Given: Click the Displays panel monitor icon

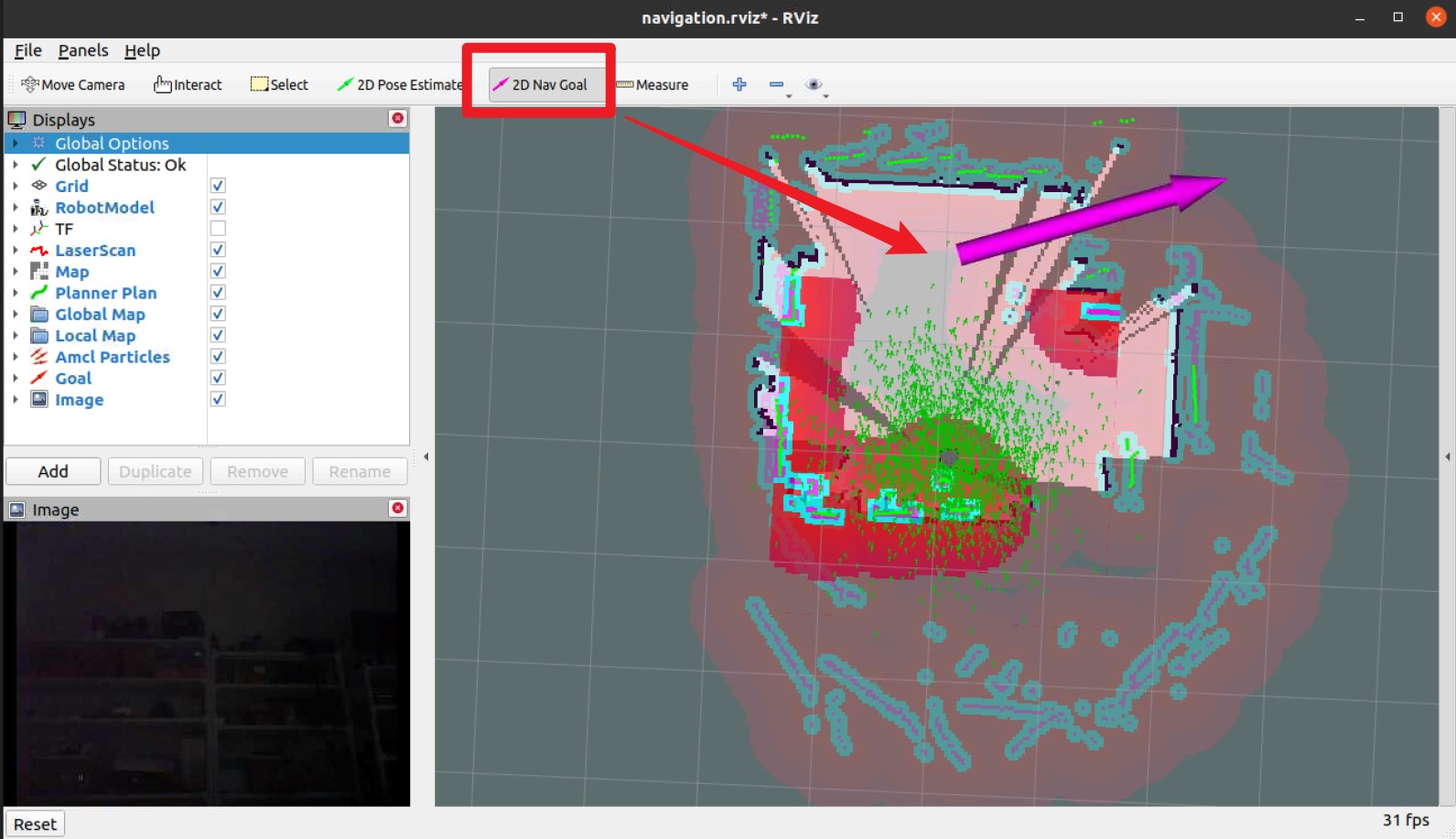Looking at the screenshot, I should tap(16, 120).
